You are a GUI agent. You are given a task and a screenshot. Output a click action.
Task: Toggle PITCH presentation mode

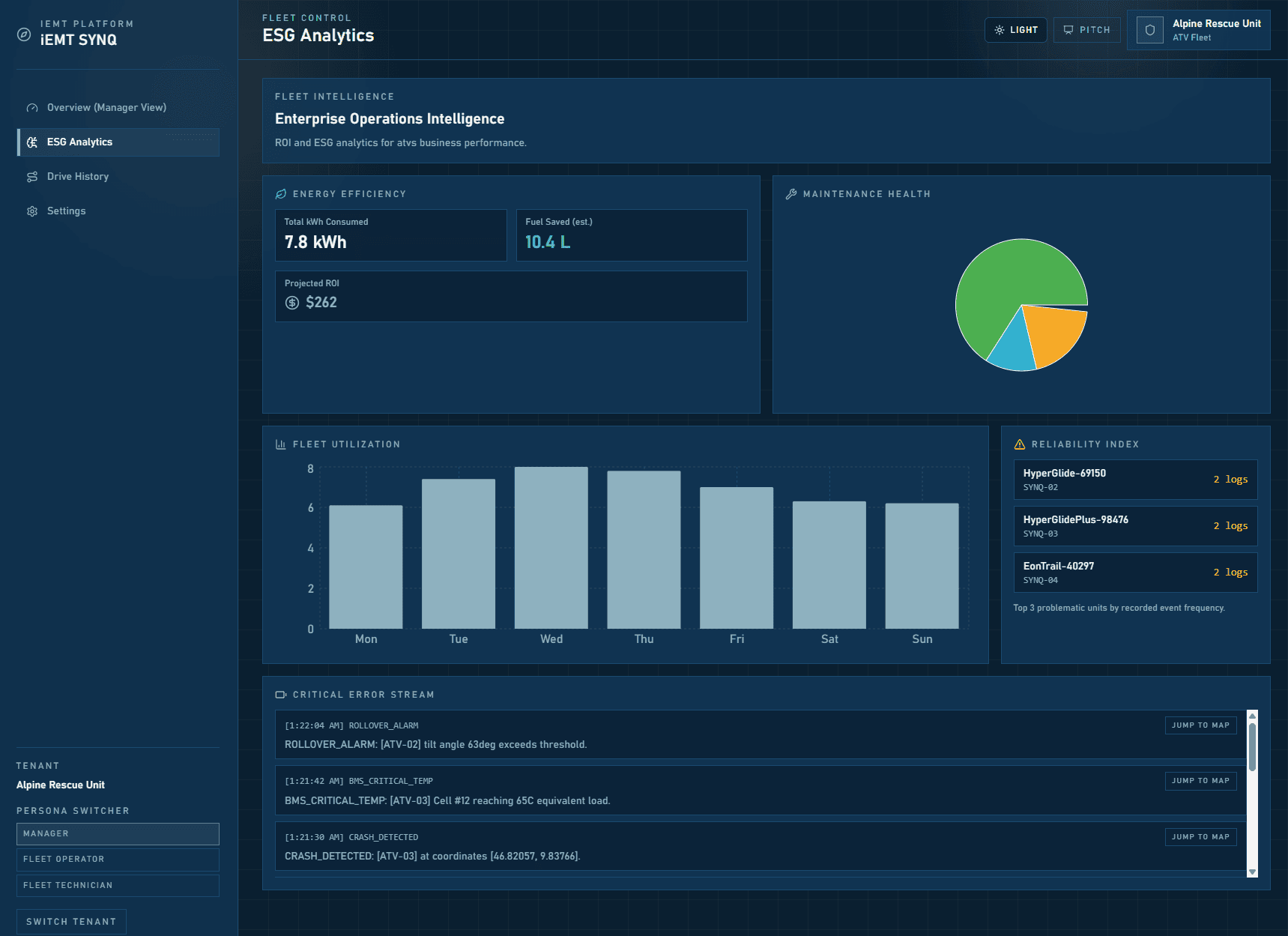[1086, 30]
